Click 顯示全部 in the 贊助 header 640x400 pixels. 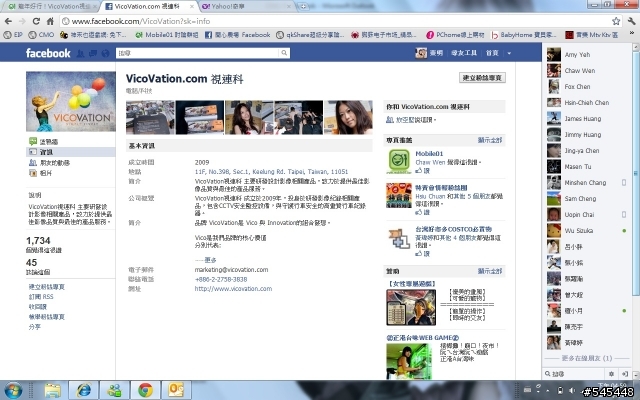pos(490,271)
